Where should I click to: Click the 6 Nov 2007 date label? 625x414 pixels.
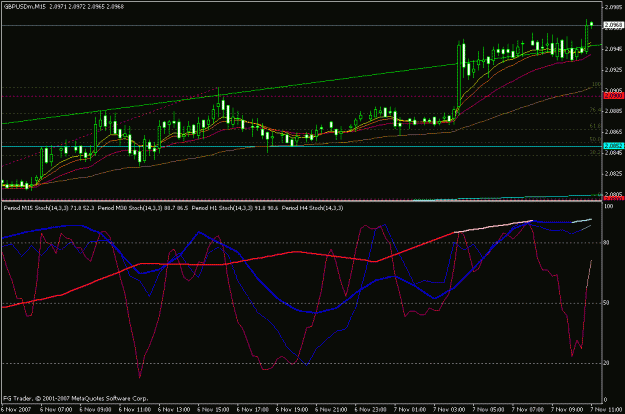click(x=16, y=410)
